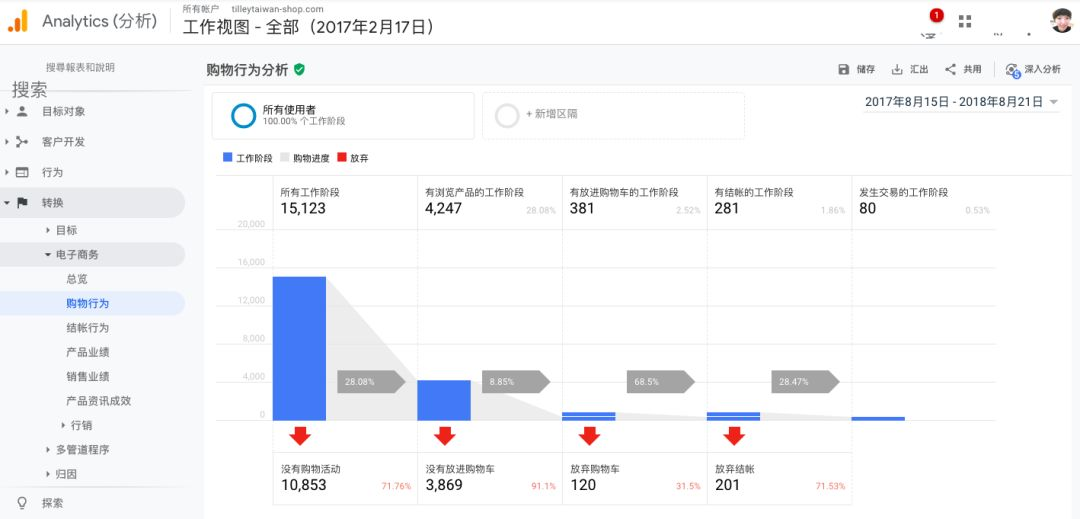1080x519 pixels.
Task: Expand the 客户开发 section
Action: [7, 142]
